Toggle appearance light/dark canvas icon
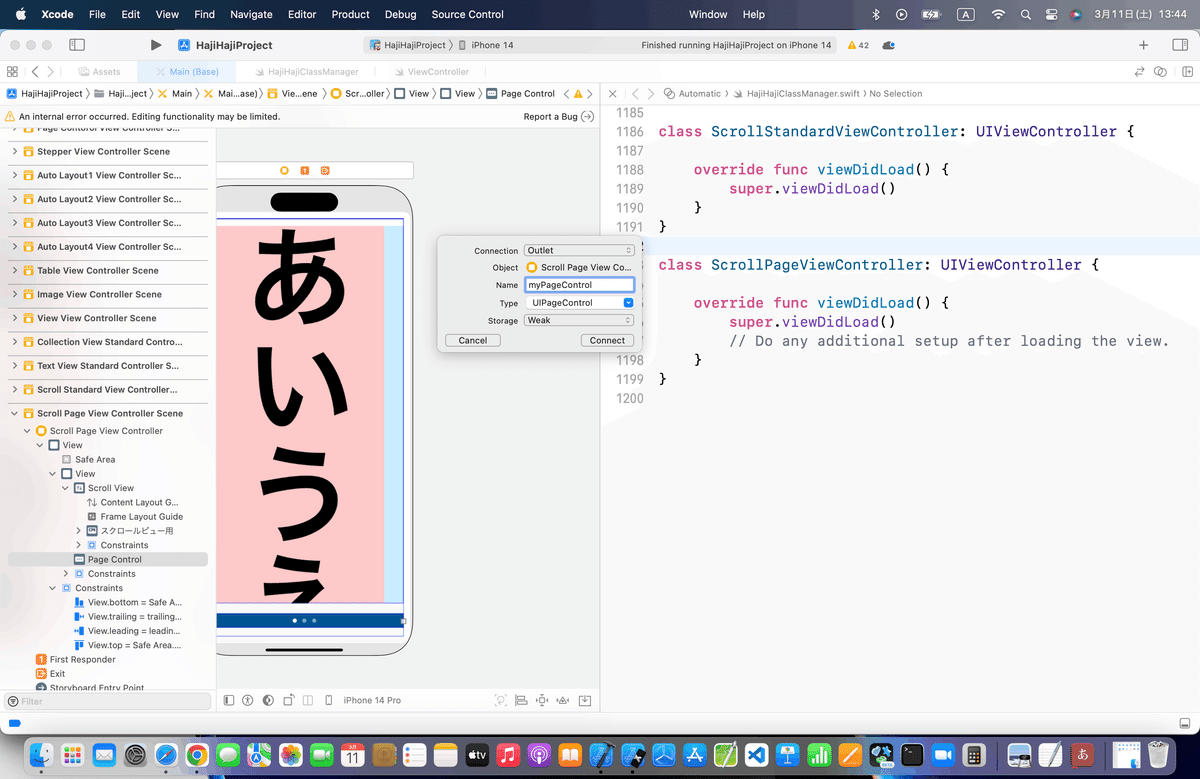 pos(268,700)
